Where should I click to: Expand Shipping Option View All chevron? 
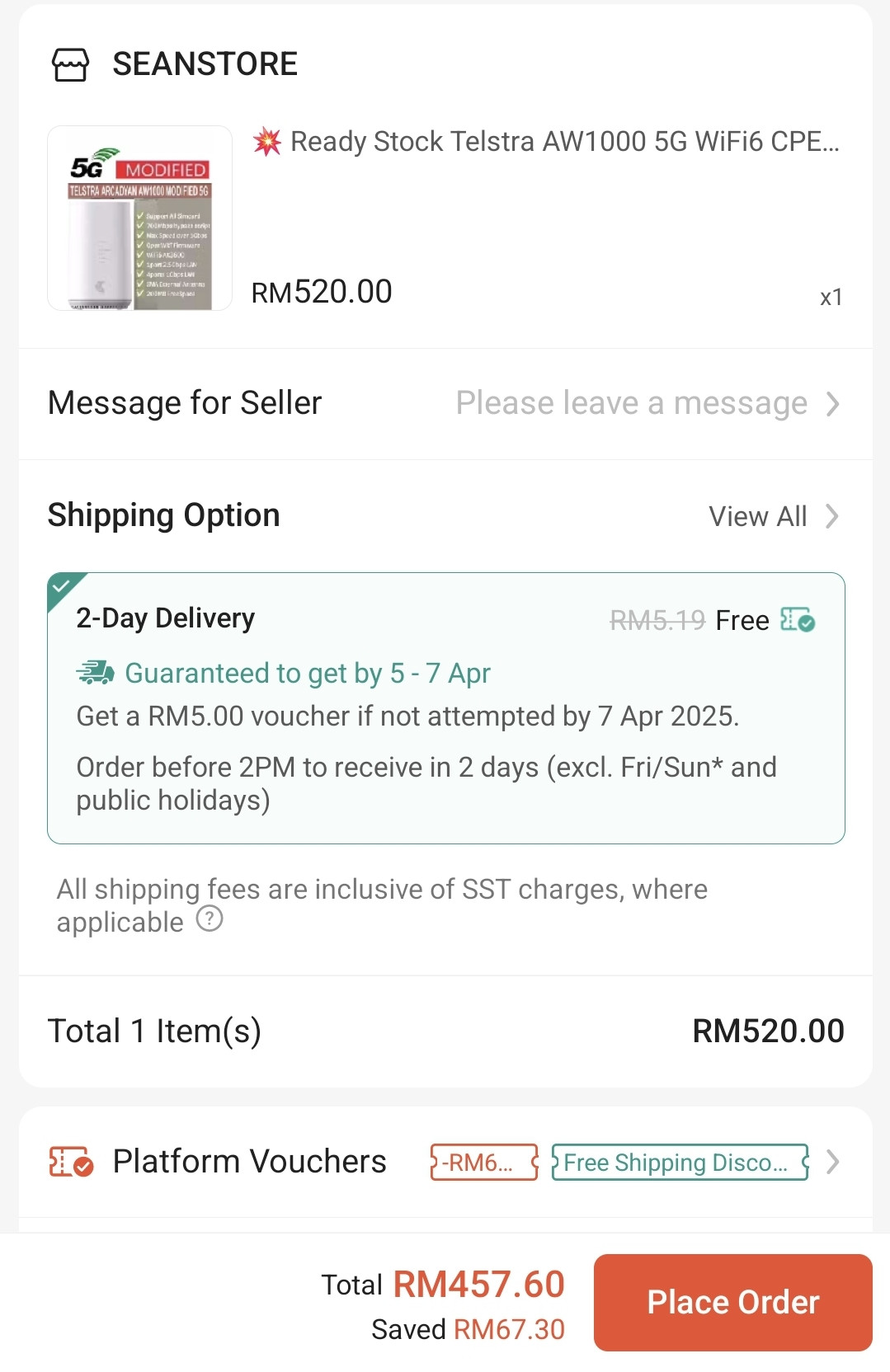pyautogui.click(x=832, y=516)
